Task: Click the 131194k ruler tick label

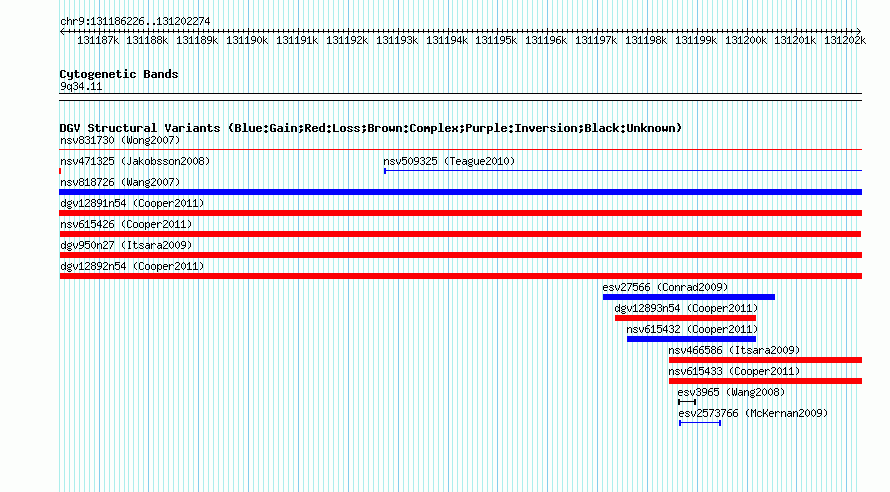Action: [x=447, y=40]
